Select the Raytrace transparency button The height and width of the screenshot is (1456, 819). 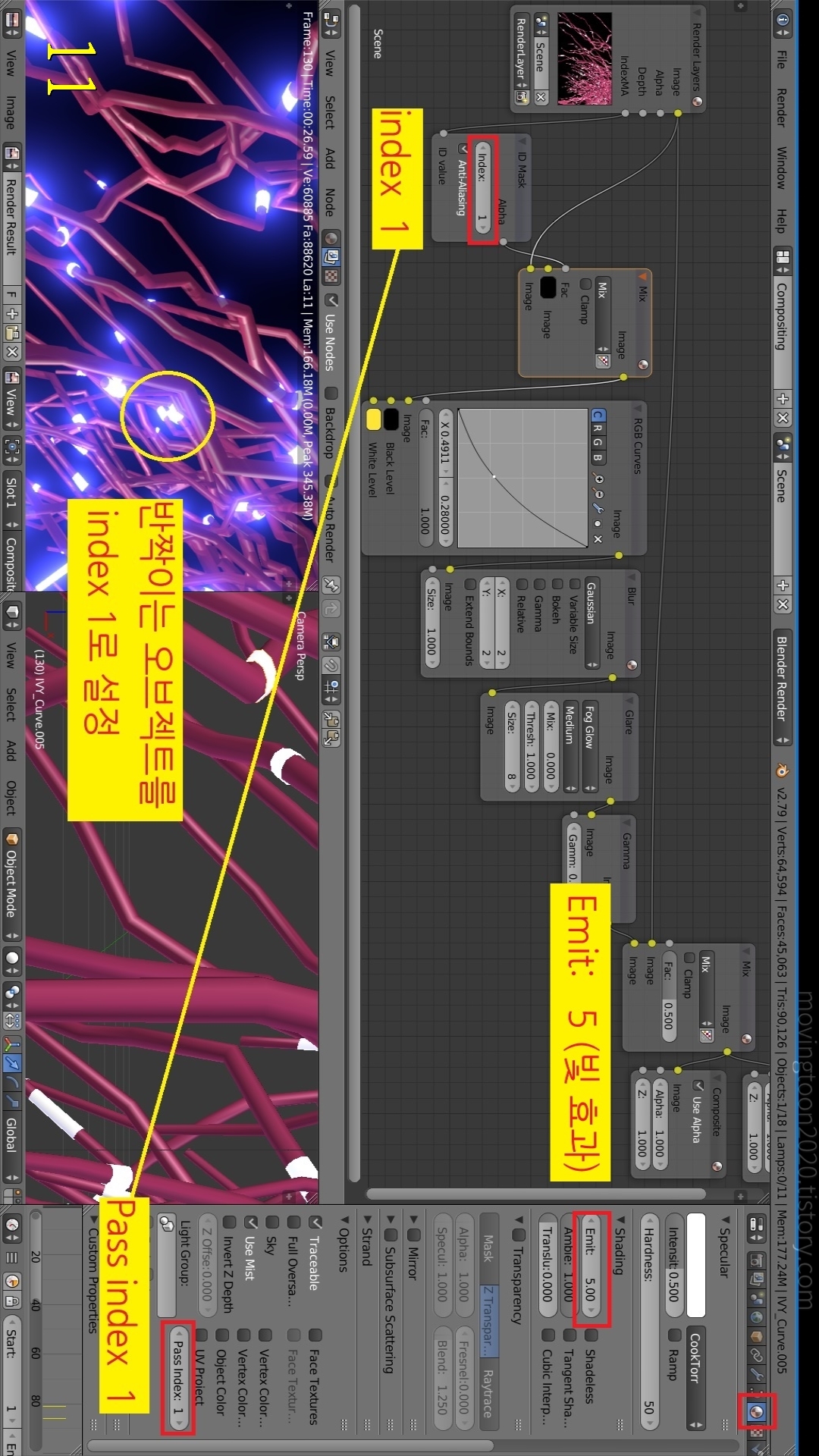488,1394
